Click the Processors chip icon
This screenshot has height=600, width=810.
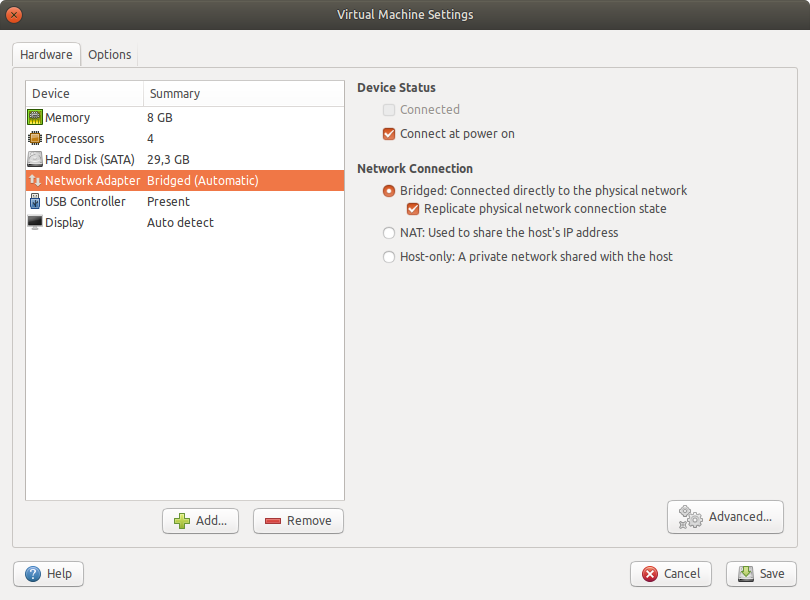pos(34,138)
